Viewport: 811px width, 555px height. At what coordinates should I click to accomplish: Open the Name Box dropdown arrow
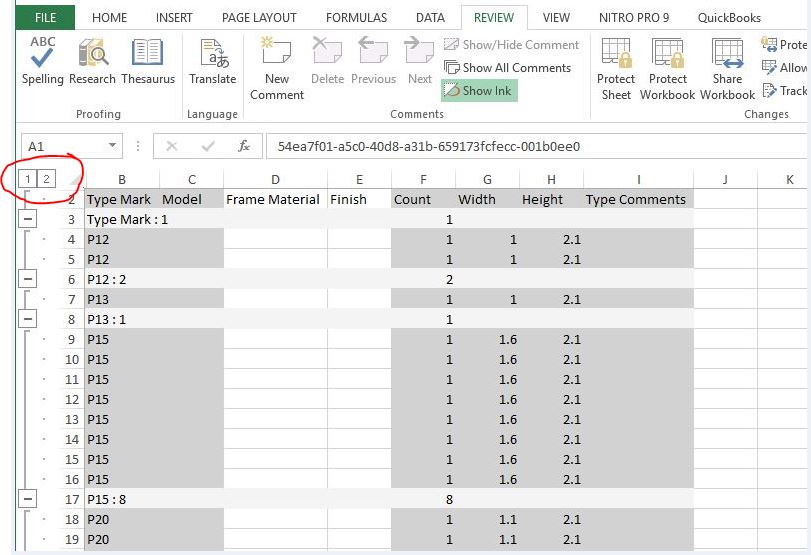pos(112,146)
